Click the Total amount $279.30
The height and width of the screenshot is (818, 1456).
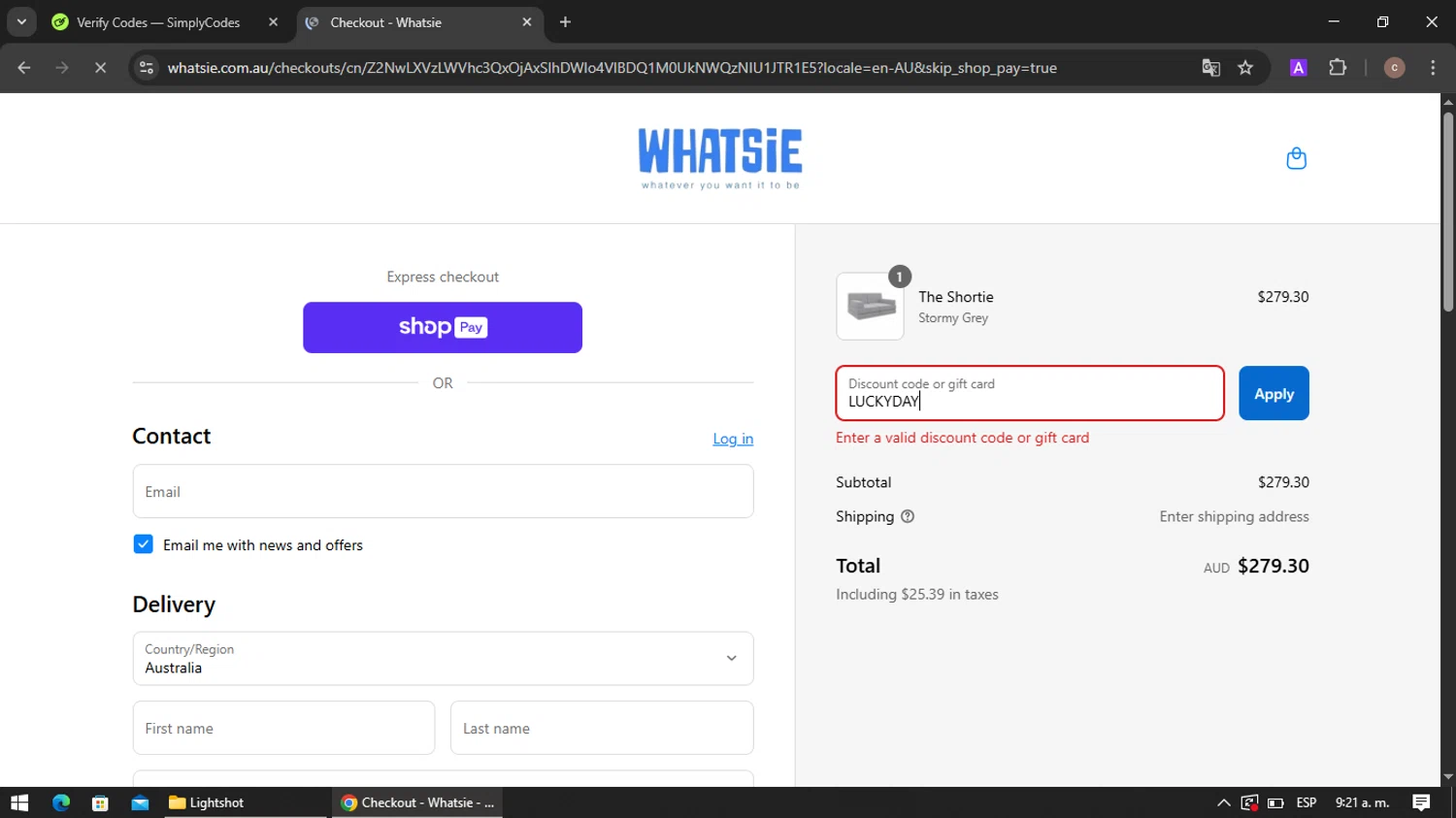[x=1274, y=566]
